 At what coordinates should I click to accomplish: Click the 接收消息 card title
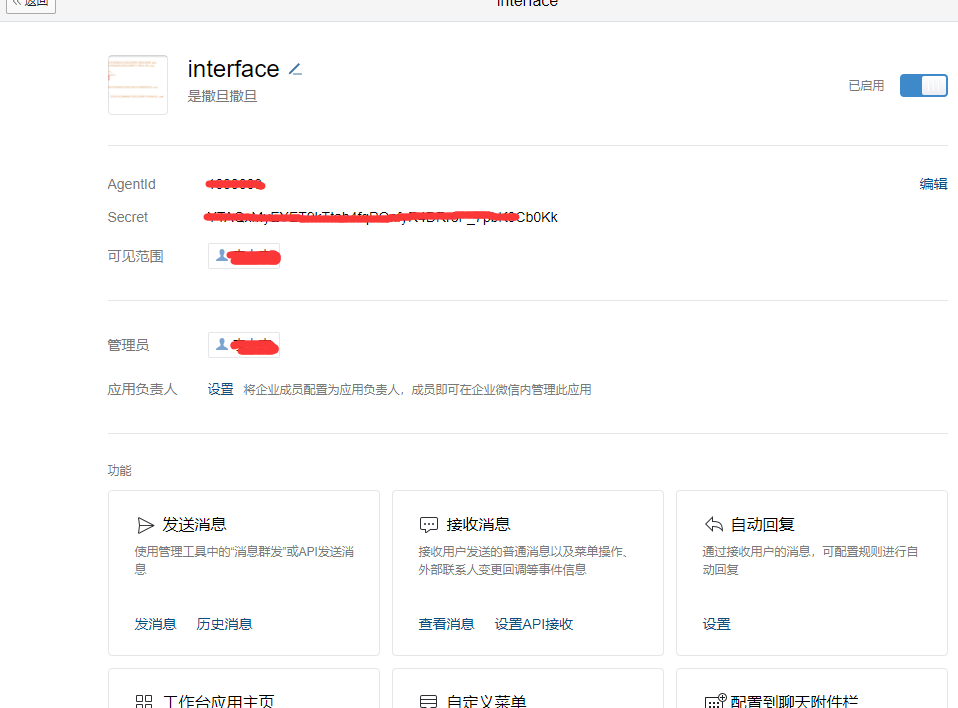coord(478,525)
